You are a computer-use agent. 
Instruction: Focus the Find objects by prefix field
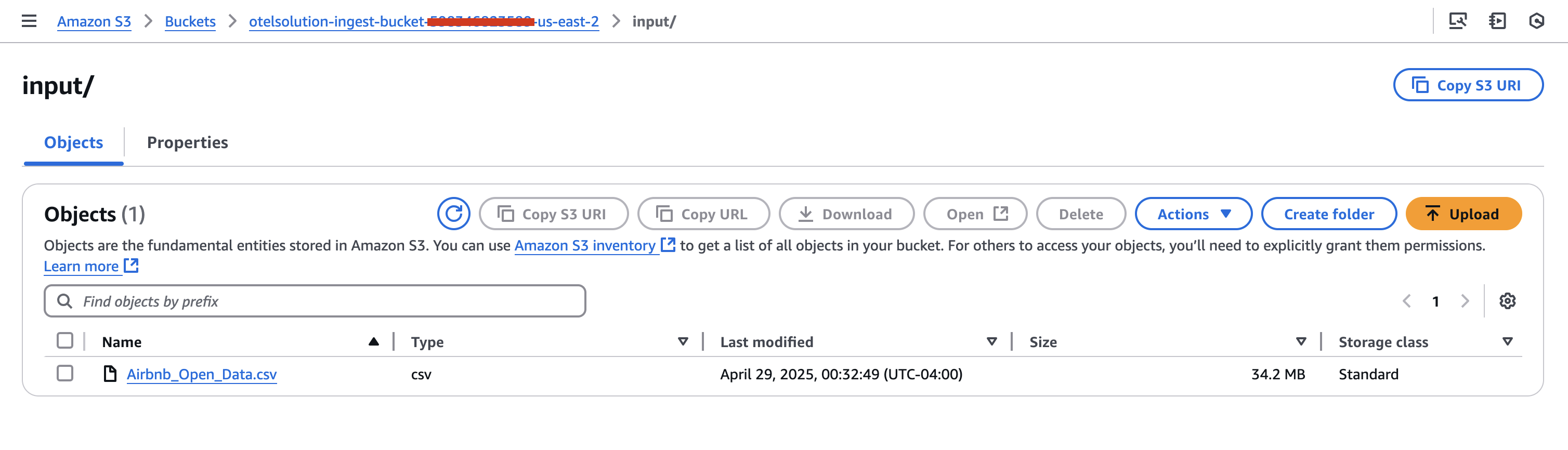(x=315, y=301)
